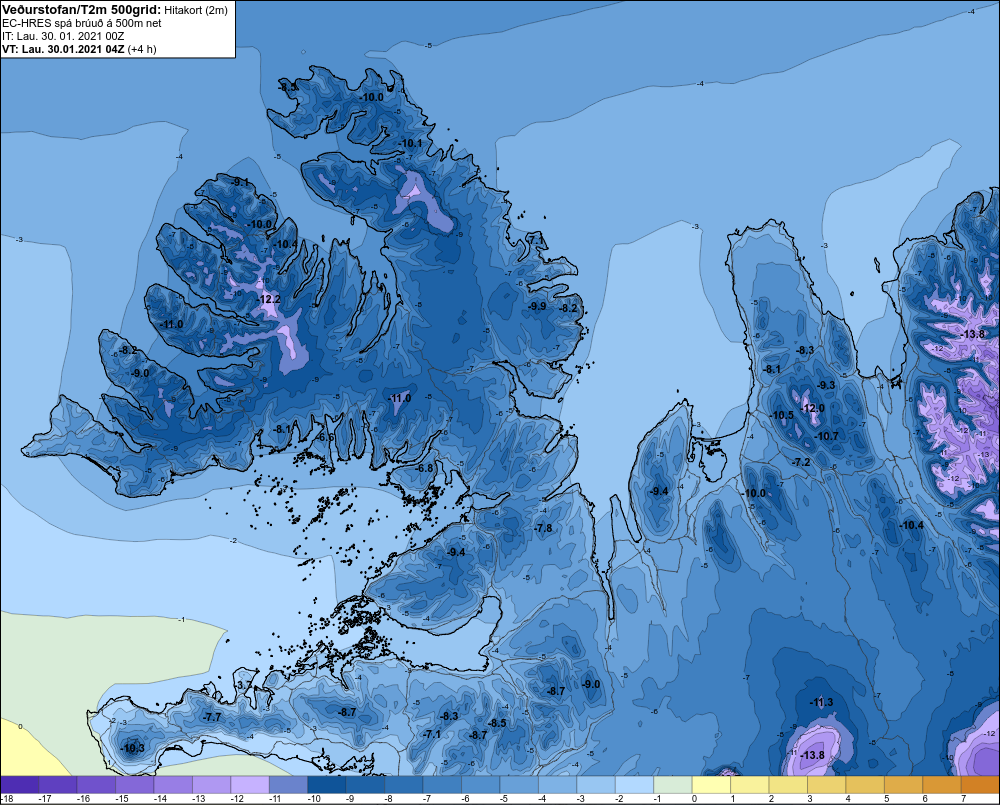This screenshot has width=1000, height=805.
Task: Click the -3.7 temperature label
Action: coord(243,685)
